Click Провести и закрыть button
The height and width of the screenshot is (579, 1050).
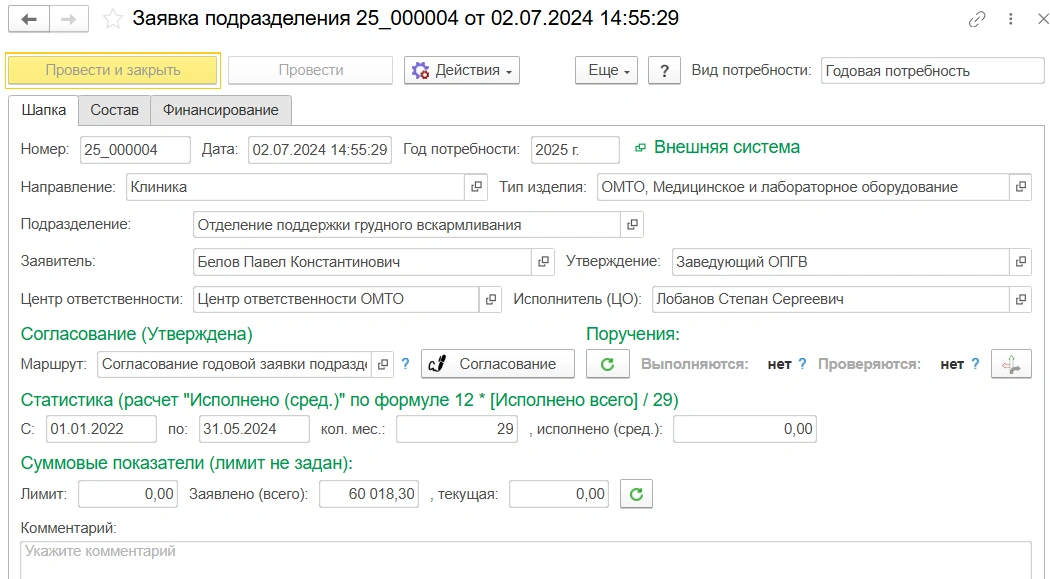point(112,70)
